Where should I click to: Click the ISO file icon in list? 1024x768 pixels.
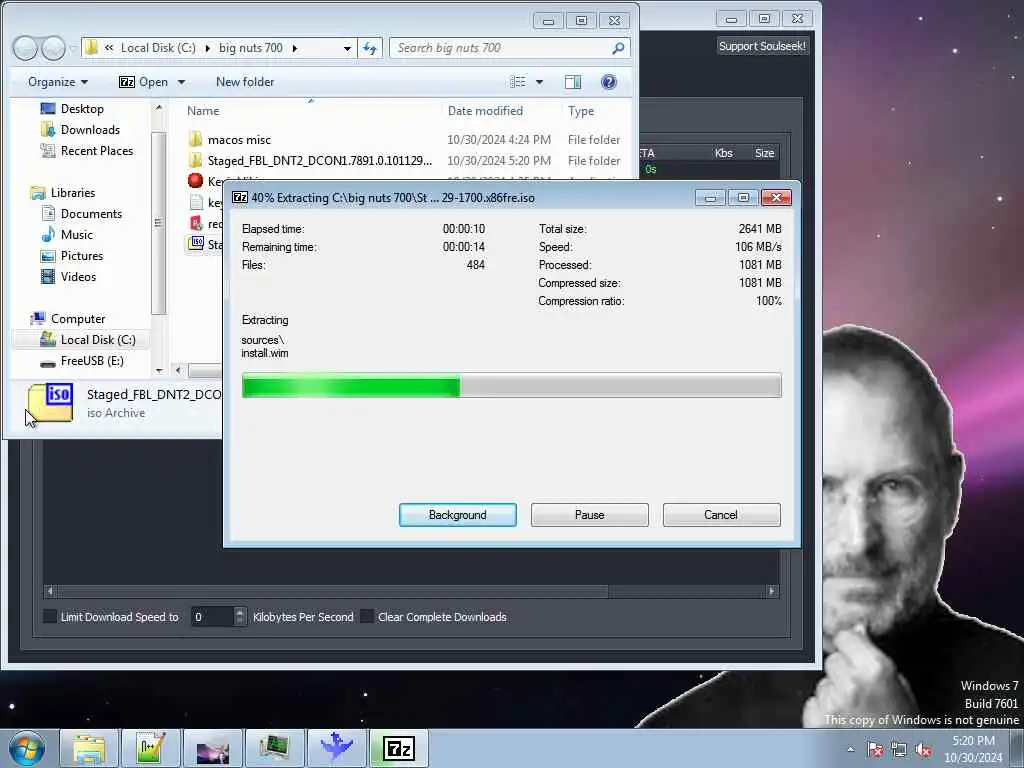pos(196,243)
